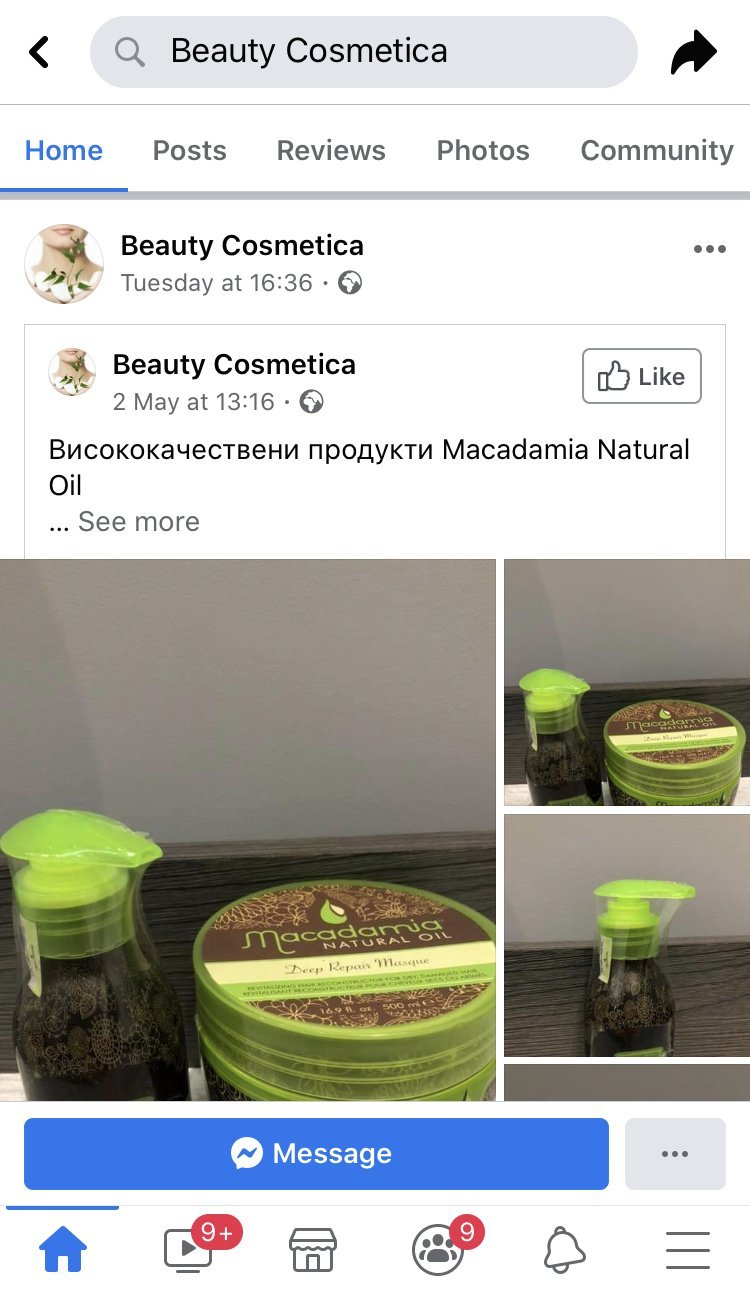
Task: Like the shared Beauty Cosmetica post
Action: point(642,376)
